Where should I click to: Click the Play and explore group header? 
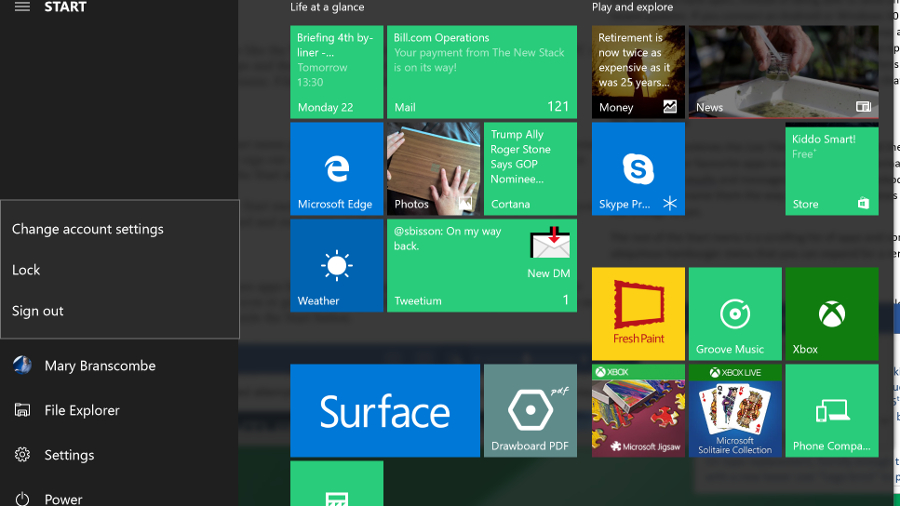(x=633, y=7)
